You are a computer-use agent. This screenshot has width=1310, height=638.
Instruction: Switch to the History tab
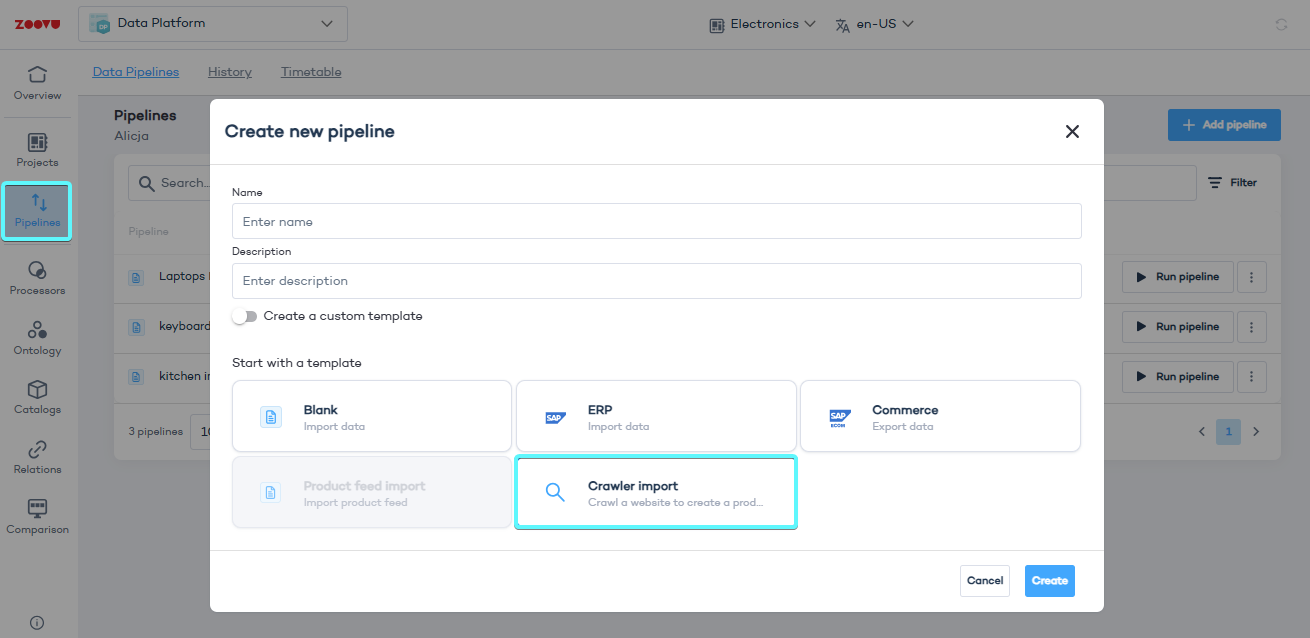point(230,72)
